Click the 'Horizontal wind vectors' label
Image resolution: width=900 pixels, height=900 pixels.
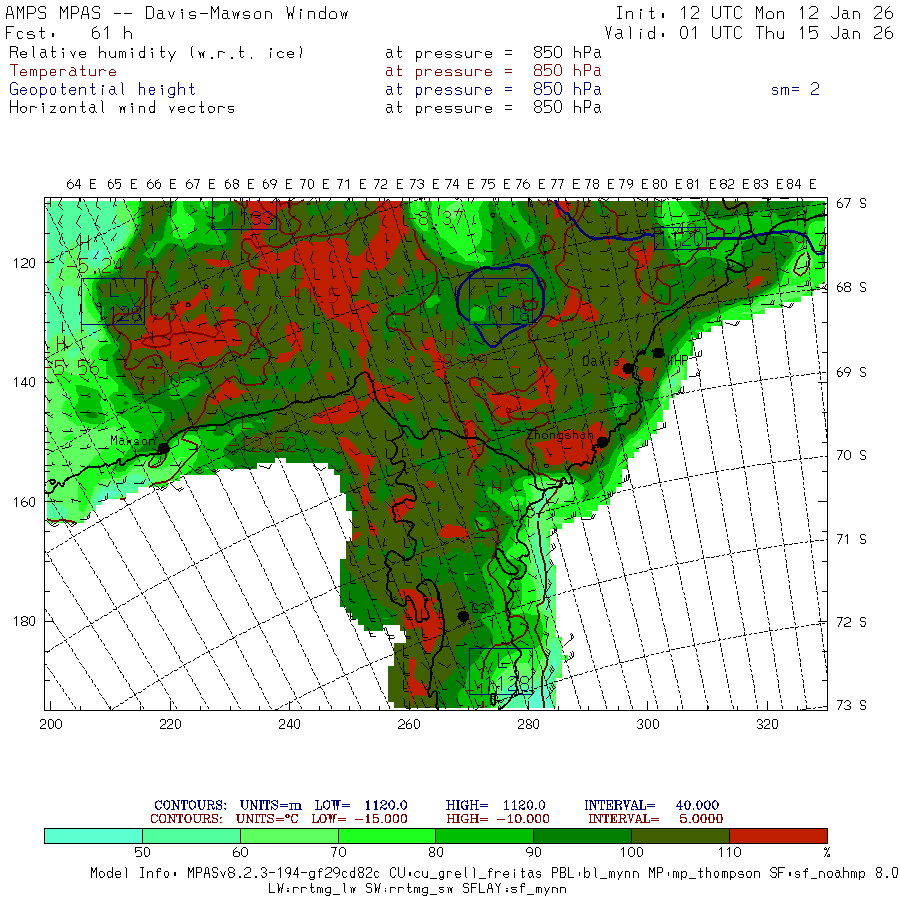coord(122,108)
